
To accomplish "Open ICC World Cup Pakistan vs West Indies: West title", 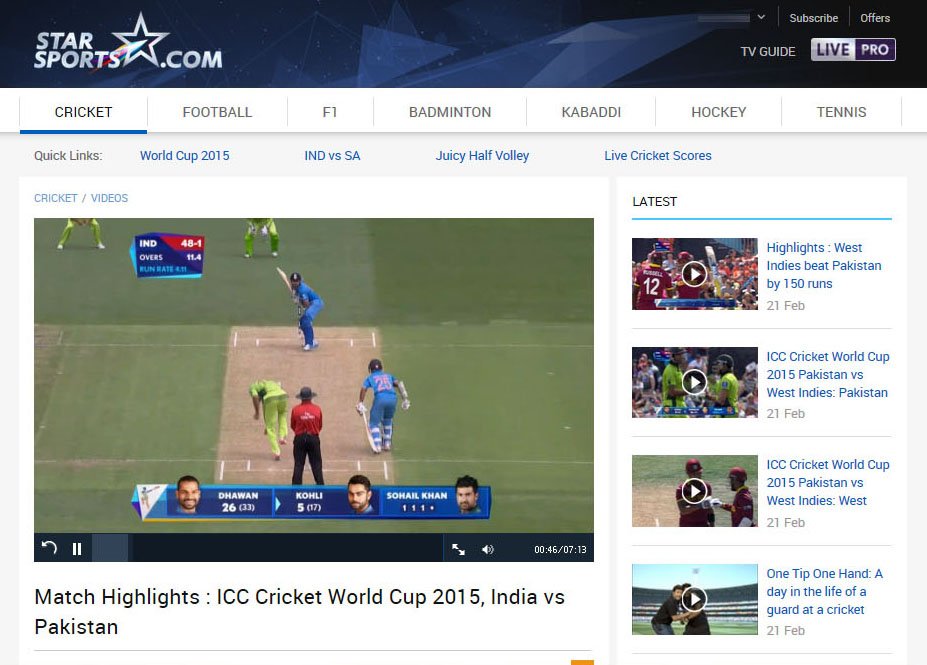I will [828, 482].
